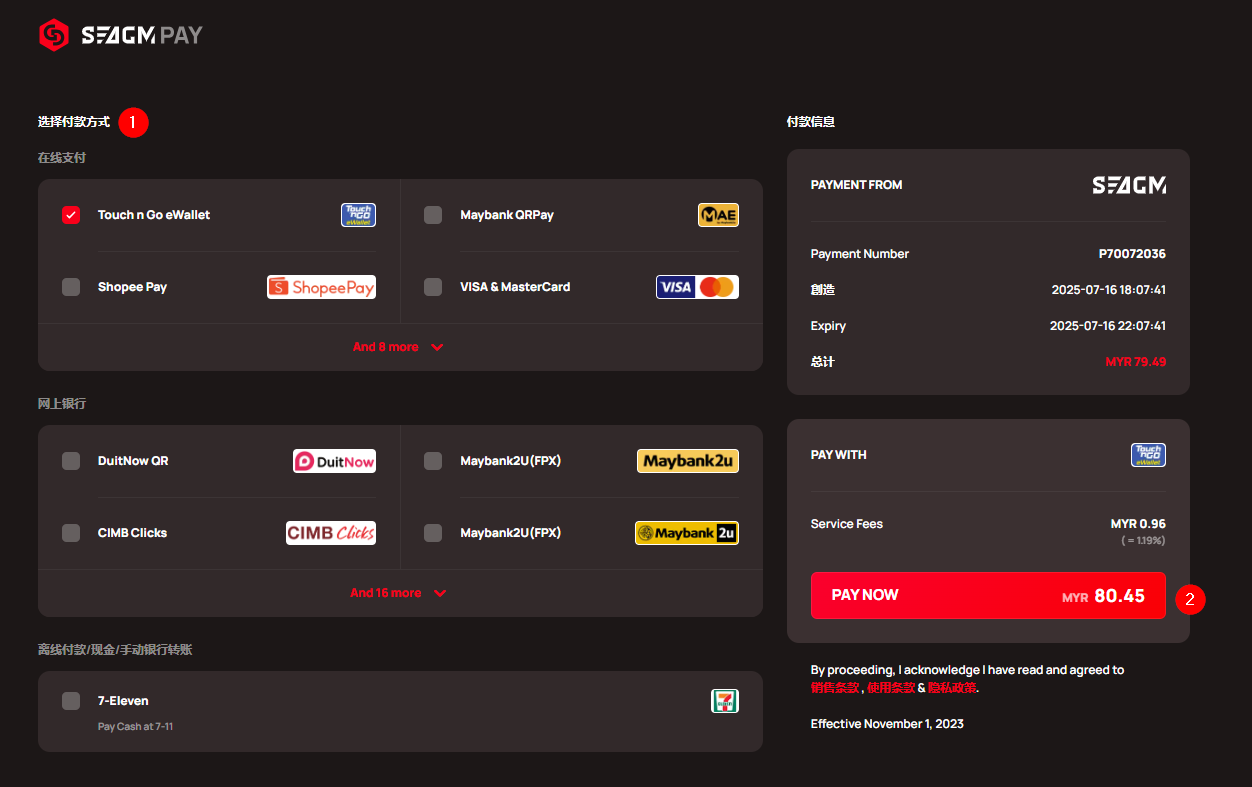This screenshot has height=787, width=1252.
Task: Open the 隐私政策 privacy policy link
Action: click(951, 688)
